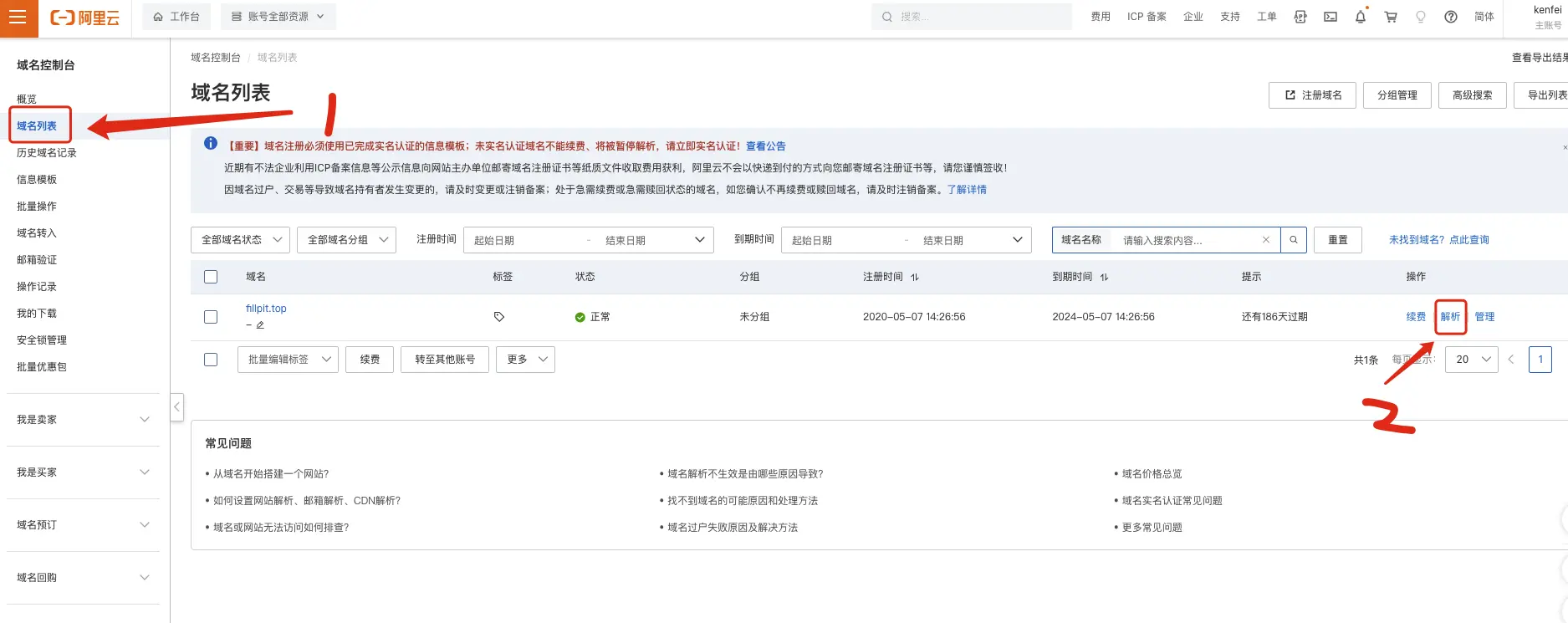1568x623 pixels.
Task: Open 安全锁管理 in the sidebar
Action: pyautogui.click(x=42, y=340)
